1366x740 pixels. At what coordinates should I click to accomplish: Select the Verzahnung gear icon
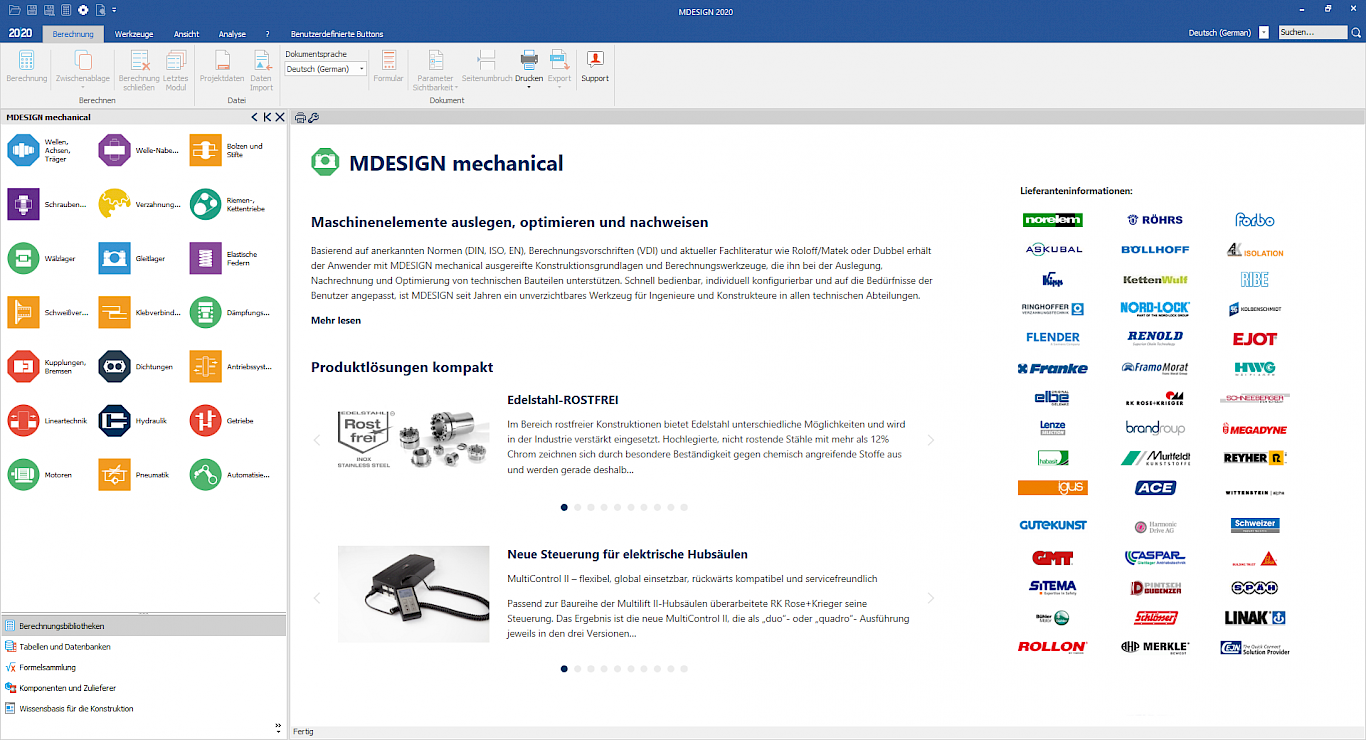(x=115, y=204)
